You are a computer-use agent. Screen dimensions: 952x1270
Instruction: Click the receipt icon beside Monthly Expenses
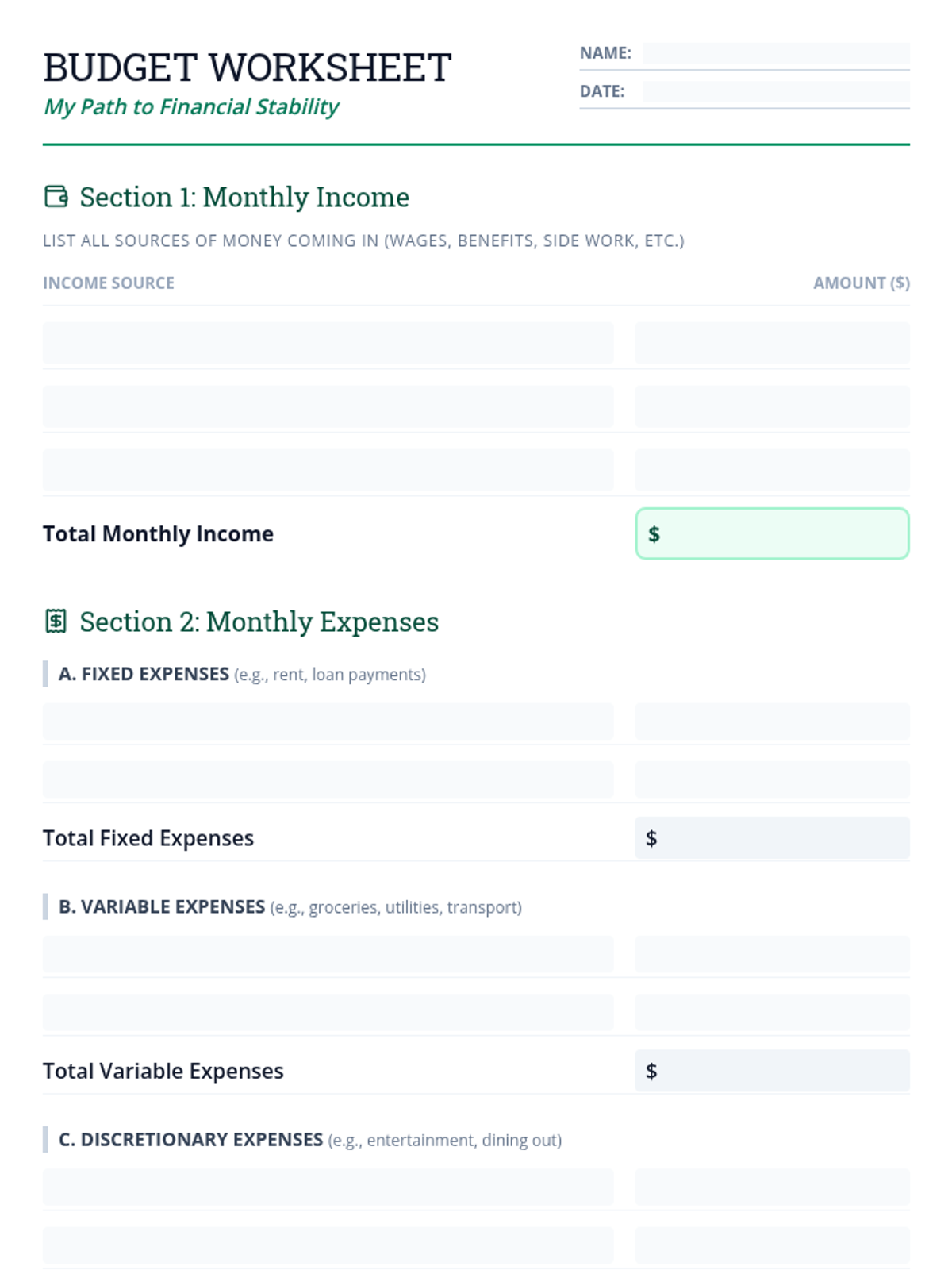(x=56, y=621)
